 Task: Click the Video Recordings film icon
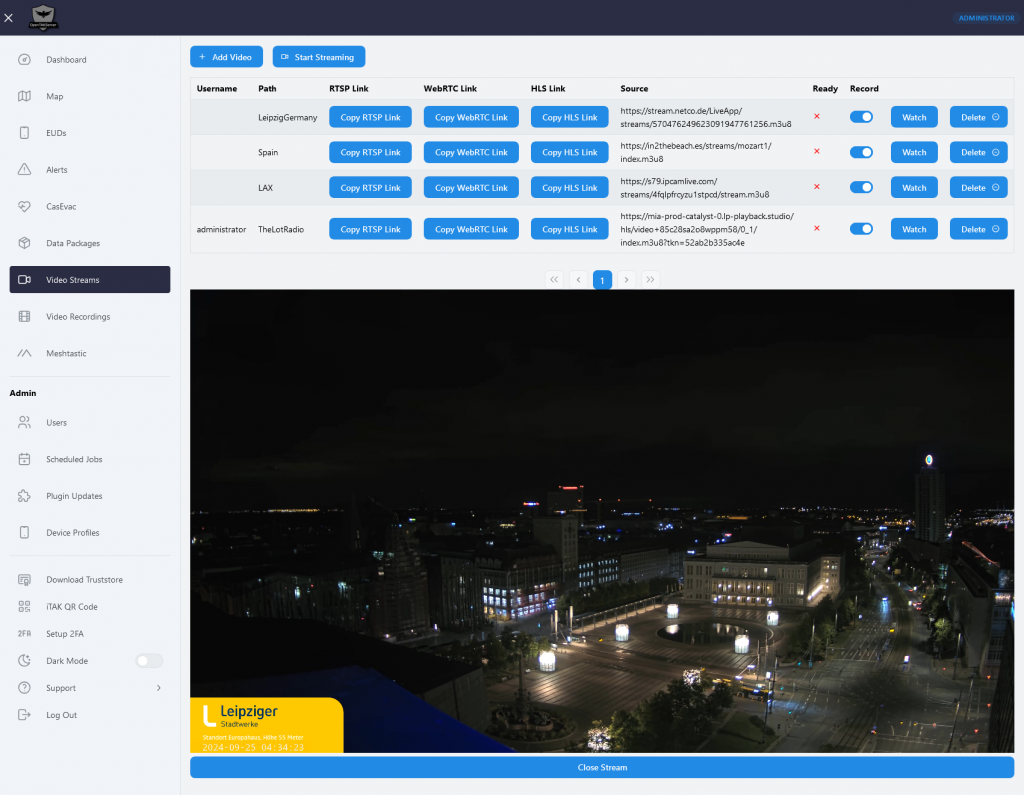[x=24, y=316]
